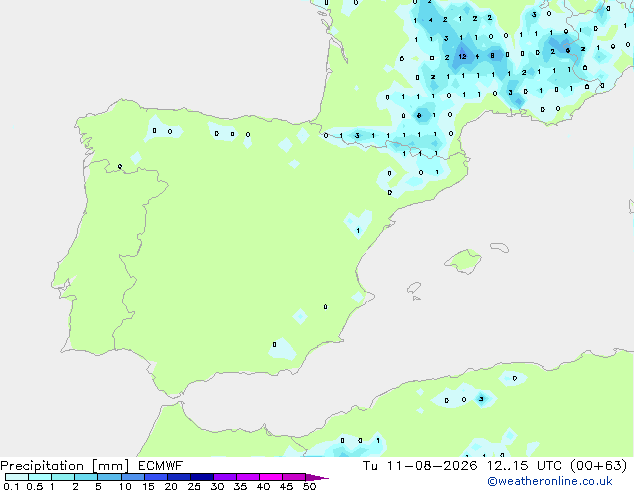Select the 45–50 mm legend swatch
The image size is (634, 490).
point(294,477)
